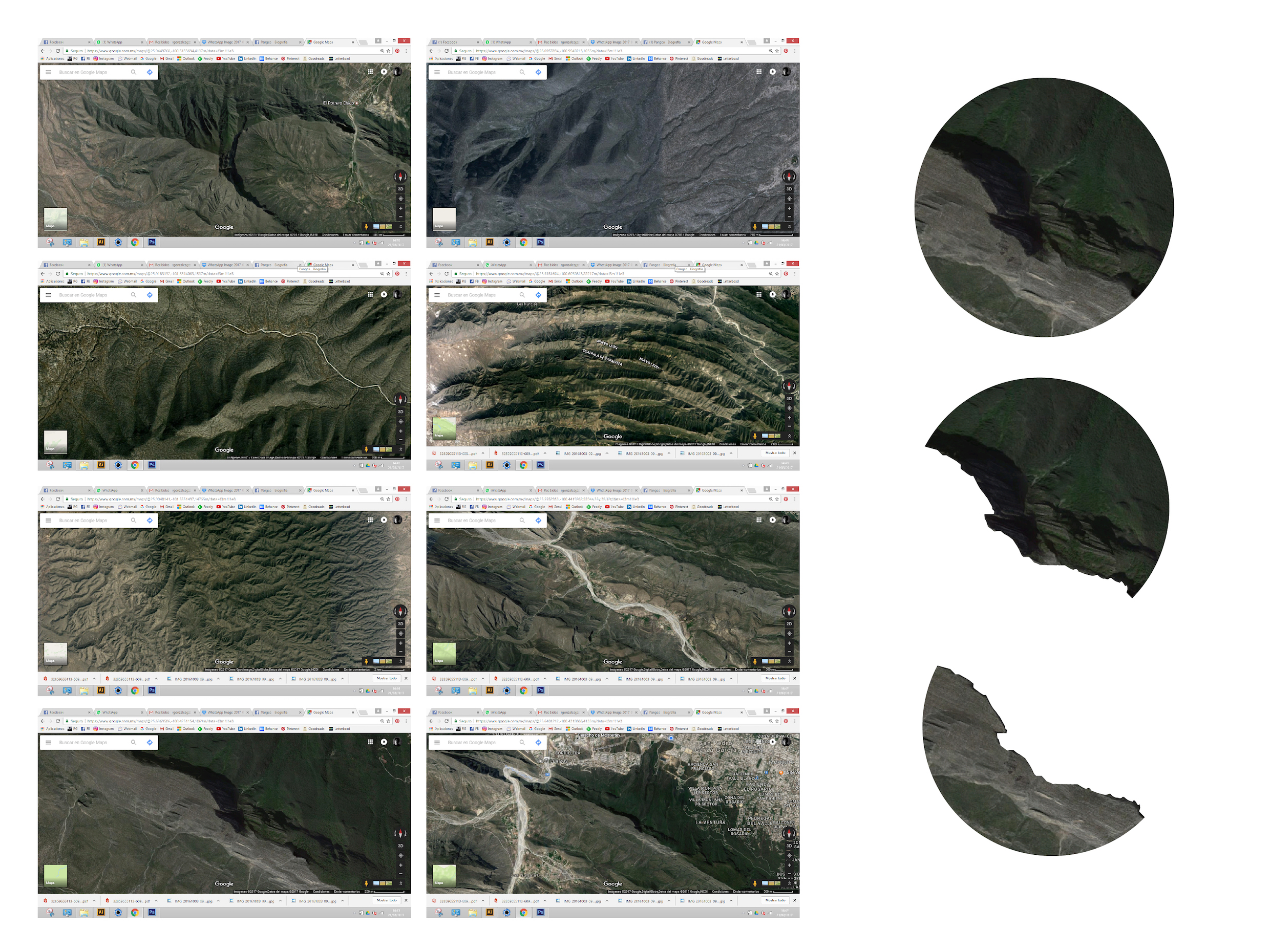Toggle 3D view in El Potrero Chico screenshot
Screen dimensions: 1270x952
[x=401, y=189]
